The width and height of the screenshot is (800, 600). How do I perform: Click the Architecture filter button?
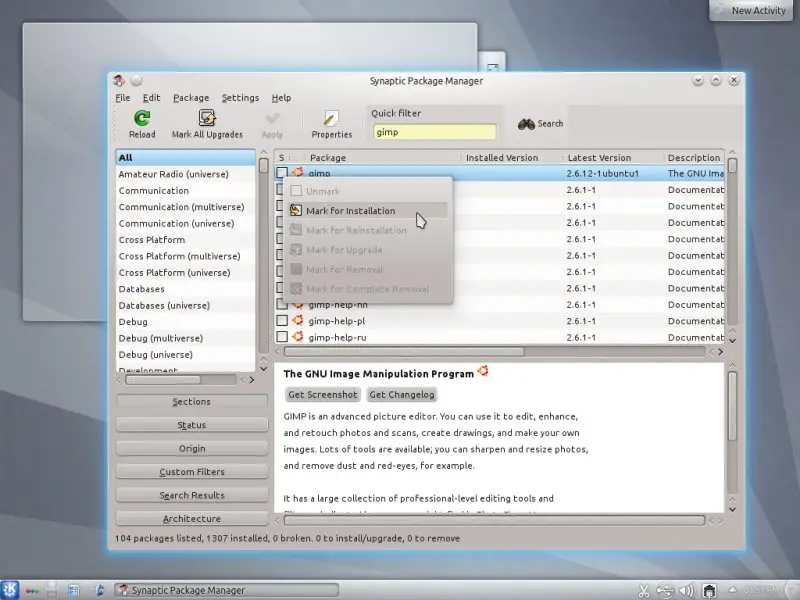click(192, 519)
